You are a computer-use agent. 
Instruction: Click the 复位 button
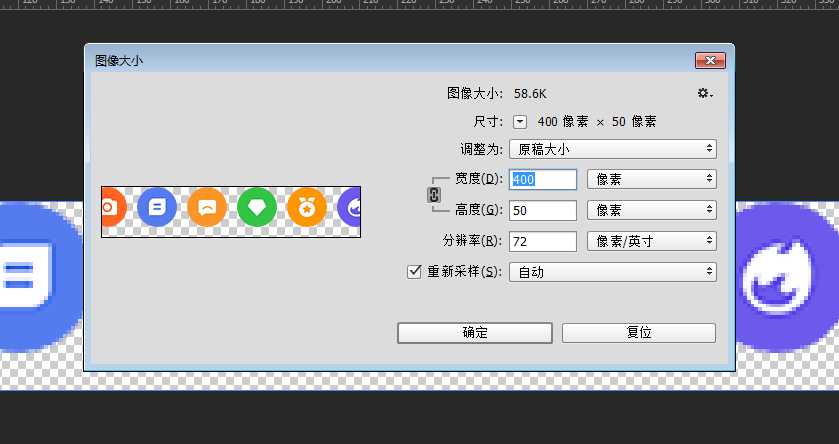[639, 333]
